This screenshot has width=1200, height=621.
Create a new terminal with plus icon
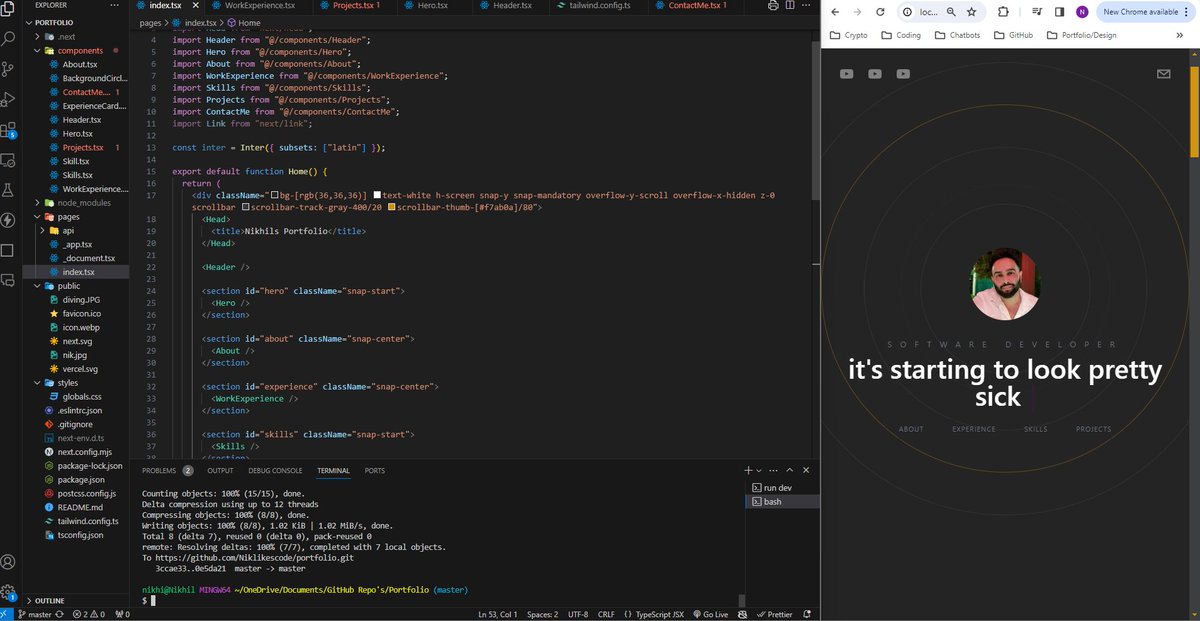(x=748, y=470)
